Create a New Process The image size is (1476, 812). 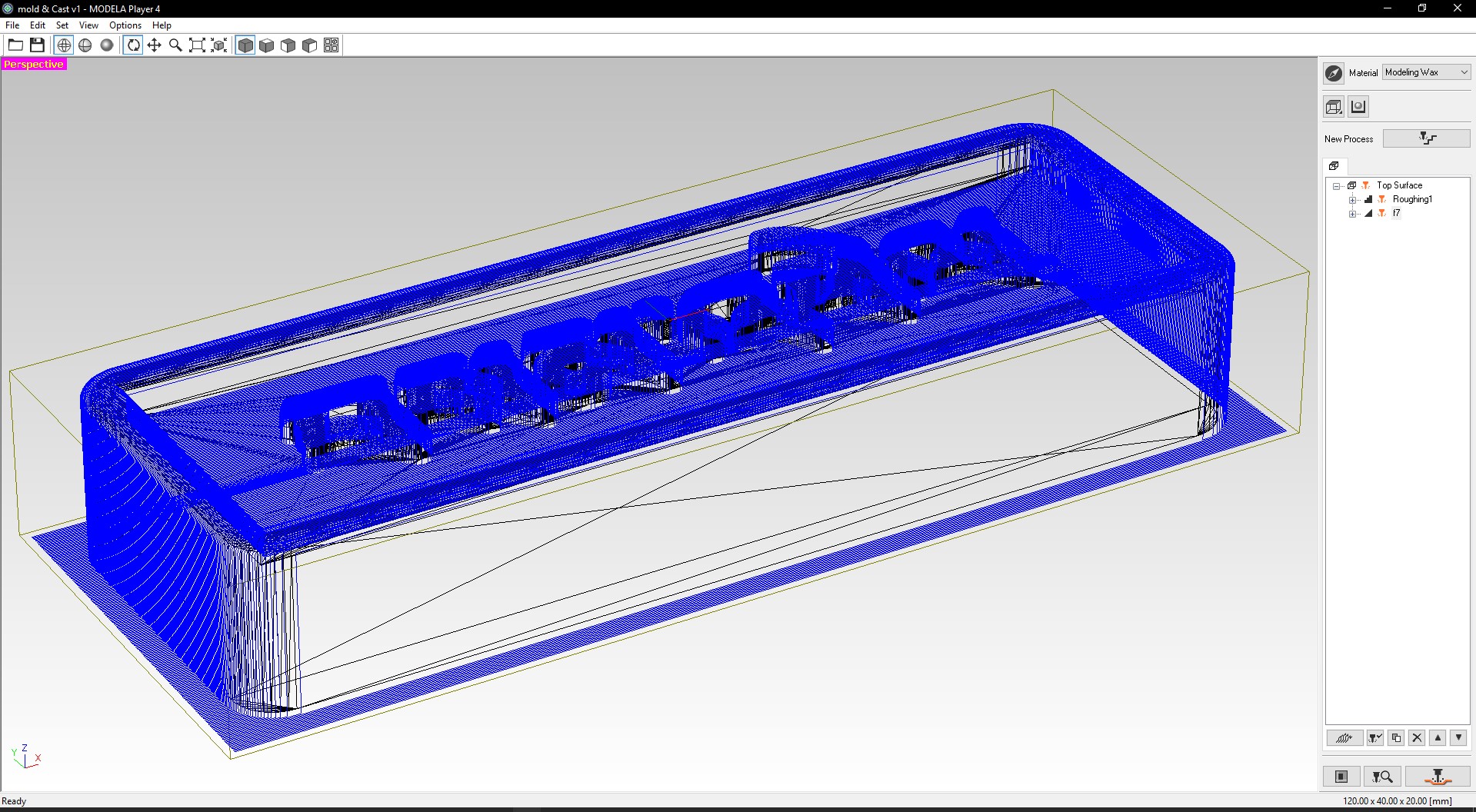pos(1427,138)
